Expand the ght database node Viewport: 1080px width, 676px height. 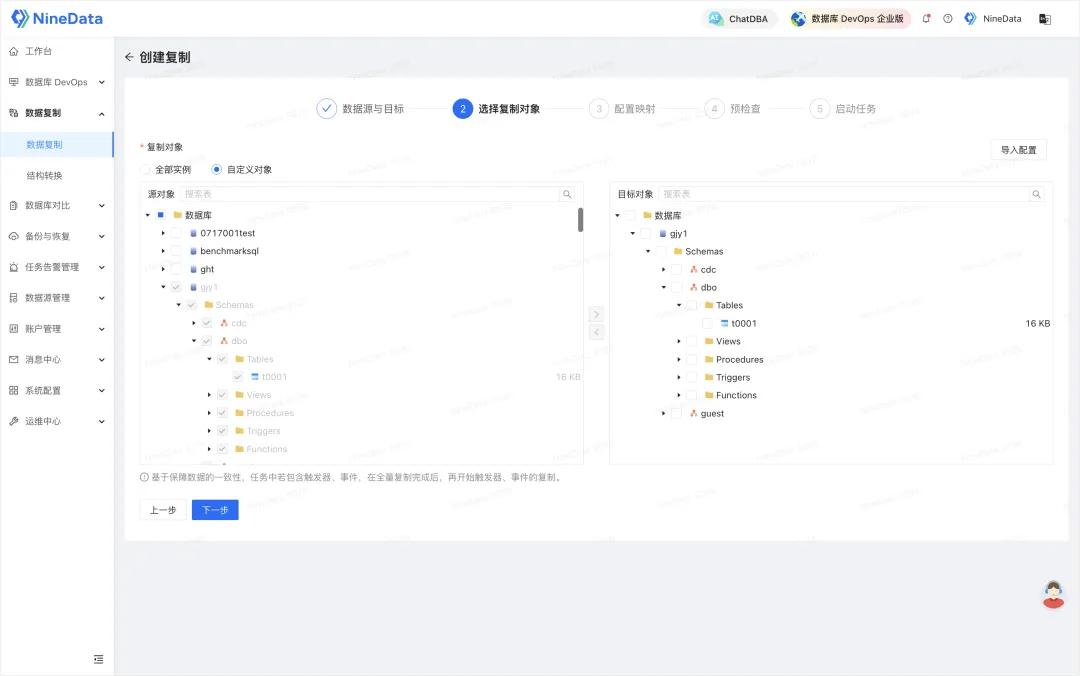[163, 269]
